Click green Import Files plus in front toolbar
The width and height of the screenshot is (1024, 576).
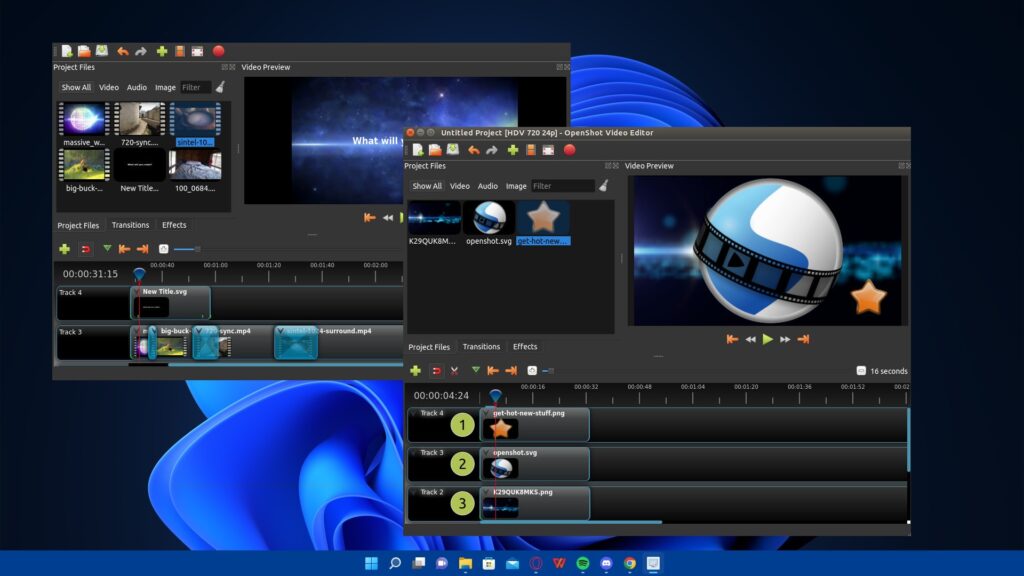[x=513, y=150]
